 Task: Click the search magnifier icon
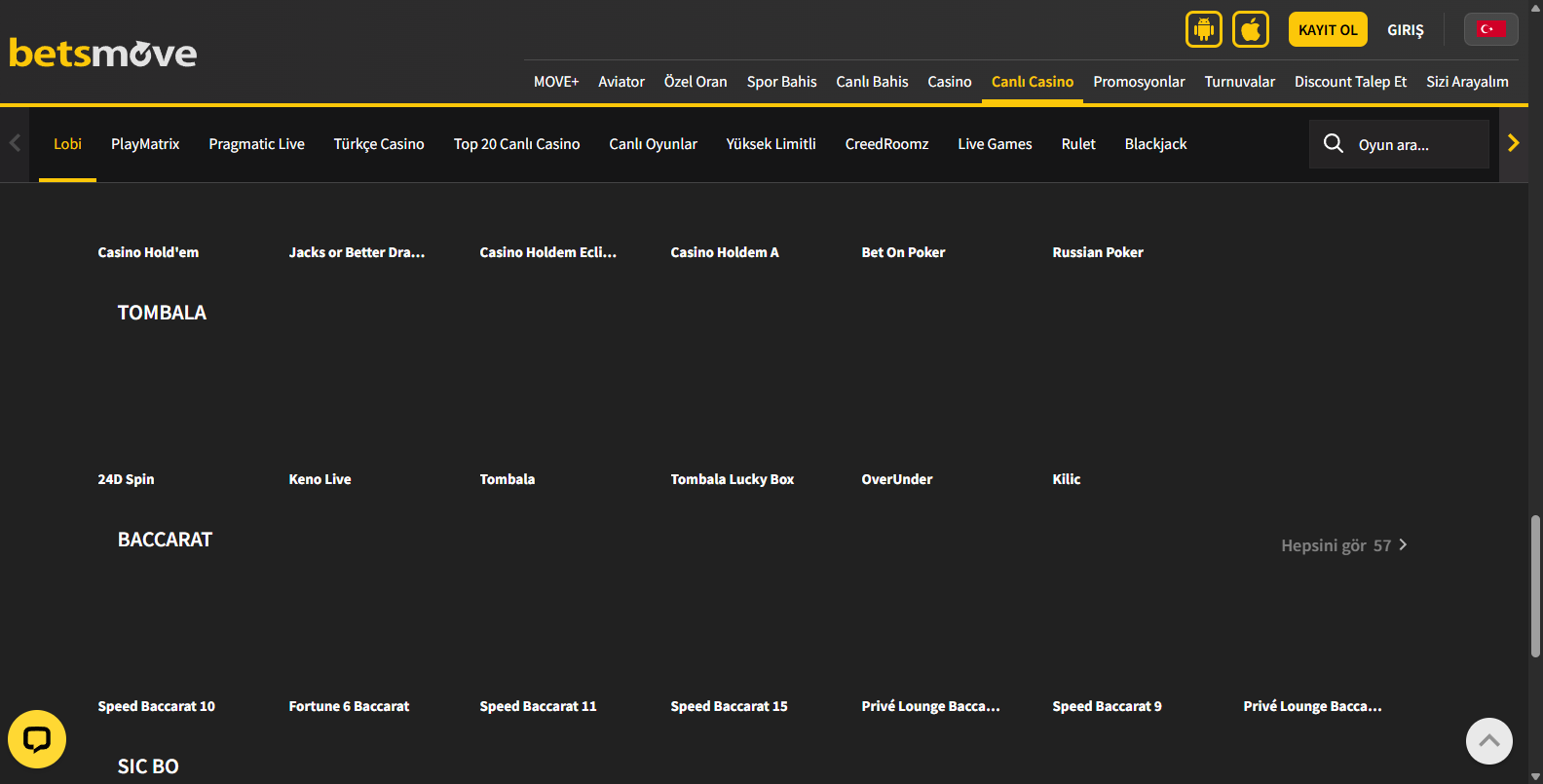1334,144
